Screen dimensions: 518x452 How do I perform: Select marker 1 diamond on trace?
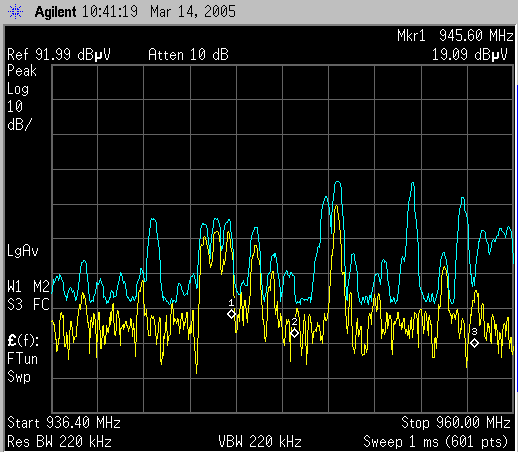coord(231,314)
